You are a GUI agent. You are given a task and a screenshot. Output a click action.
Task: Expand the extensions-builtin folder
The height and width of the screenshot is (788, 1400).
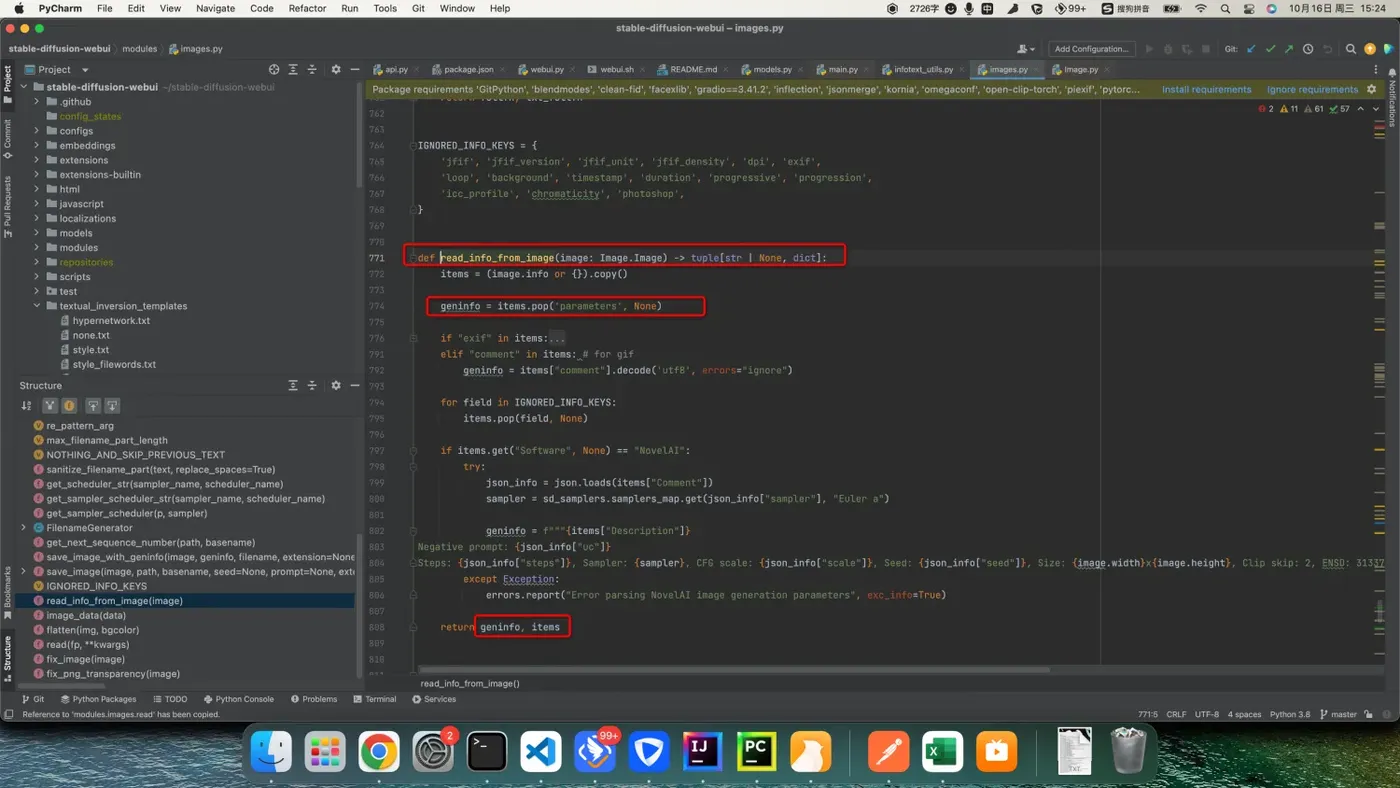pyautogui.click(x=37, y=174)
